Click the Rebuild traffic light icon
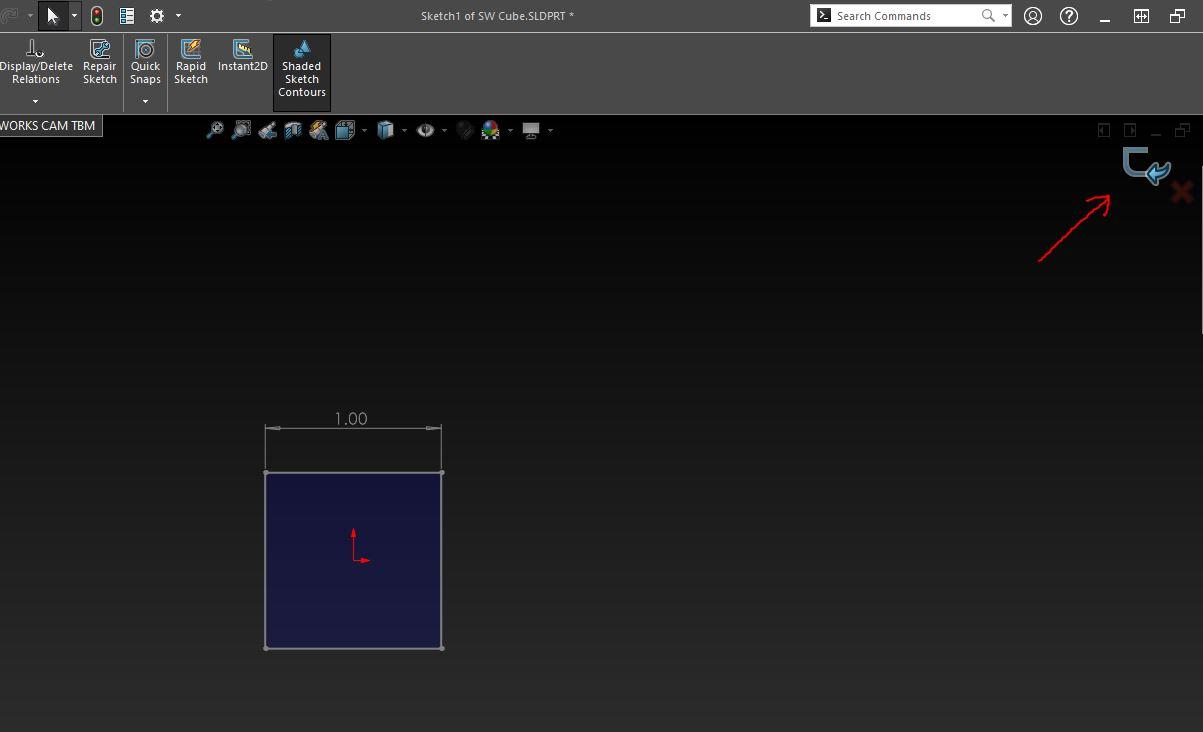The height and width of the screenshot is (732, 1203). 97,16
